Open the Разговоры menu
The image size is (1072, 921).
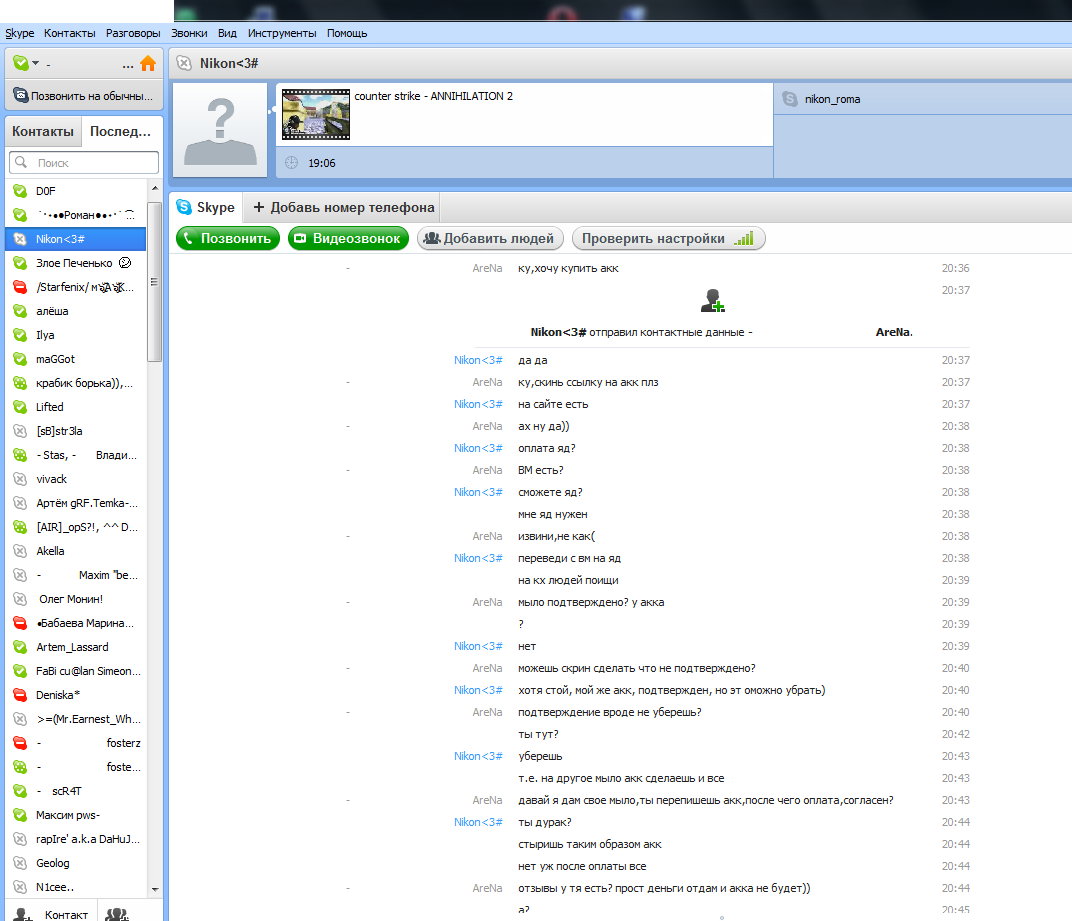(x=133, y=33)
